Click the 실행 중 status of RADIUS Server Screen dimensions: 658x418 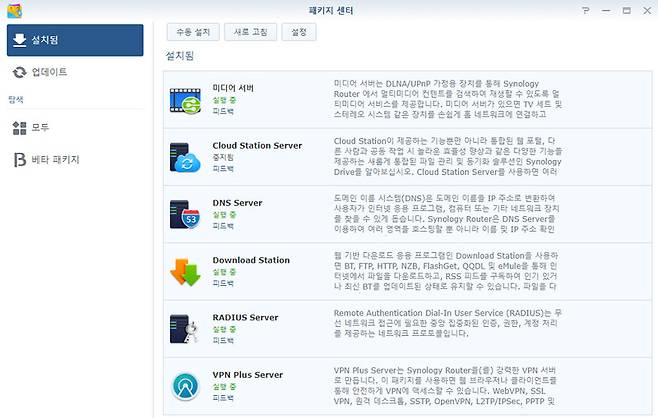[x=224, y=329]
